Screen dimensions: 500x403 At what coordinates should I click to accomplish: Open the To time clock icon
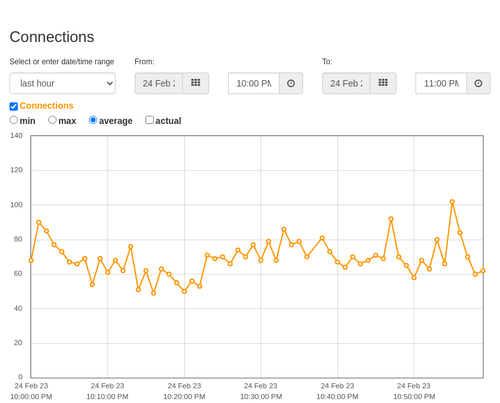click(478, 83)
